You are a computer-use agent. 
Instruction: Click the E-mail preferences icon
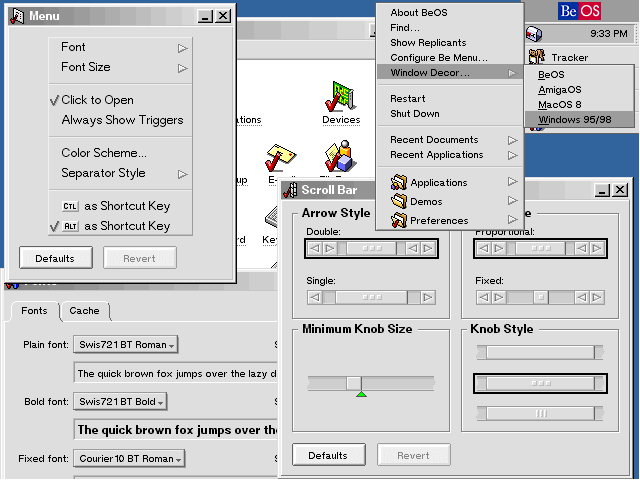(279, 157)
